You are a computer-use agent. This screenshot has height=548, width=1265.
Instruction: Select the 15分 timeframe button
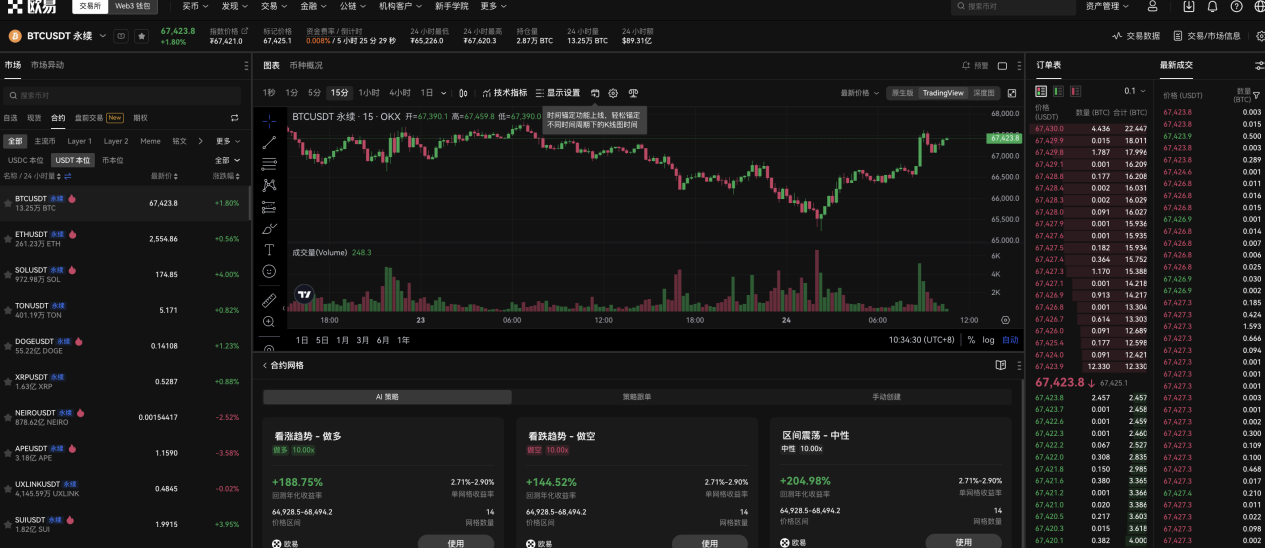(x=340, y=93)
